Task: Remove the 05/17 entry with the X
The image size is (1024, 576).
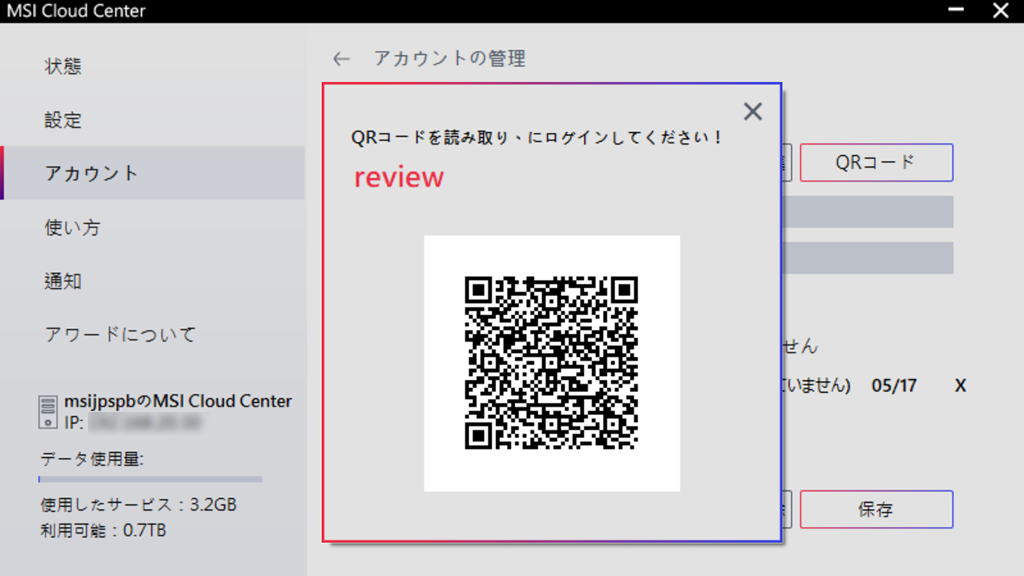Action: click(x=960, y=386)
